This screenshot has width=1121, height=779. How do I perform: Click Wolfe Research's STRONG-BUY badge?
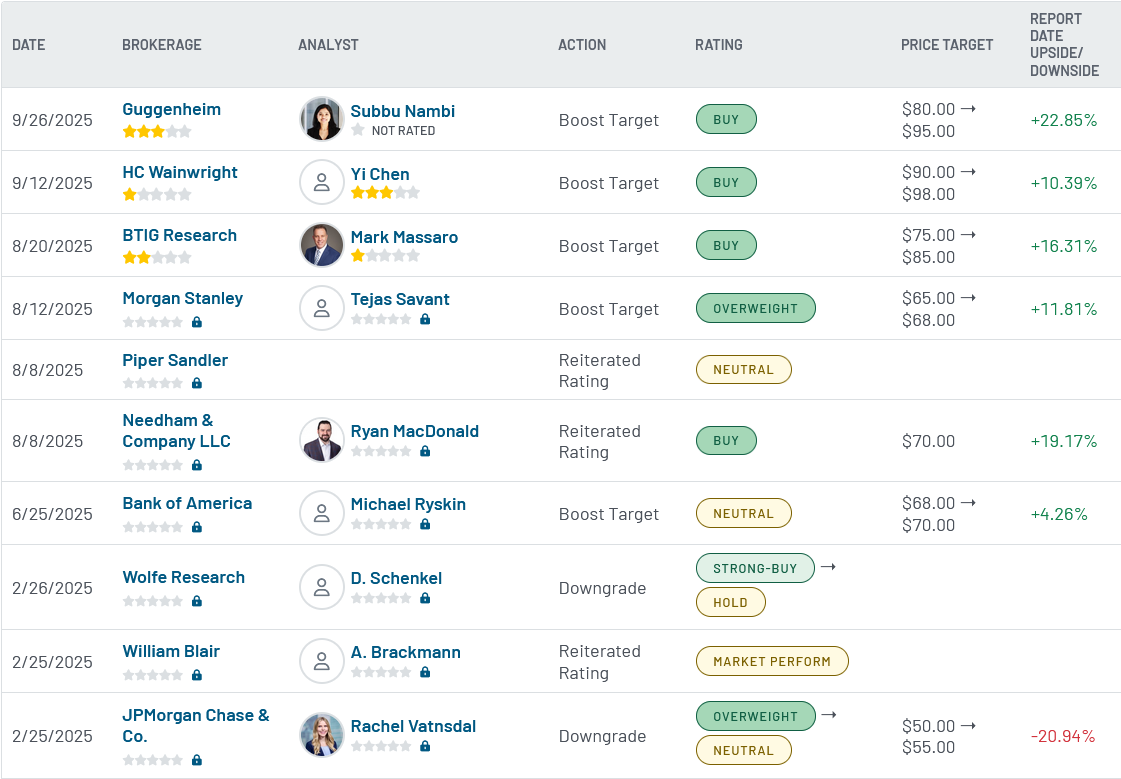click(x=755, y=568)
